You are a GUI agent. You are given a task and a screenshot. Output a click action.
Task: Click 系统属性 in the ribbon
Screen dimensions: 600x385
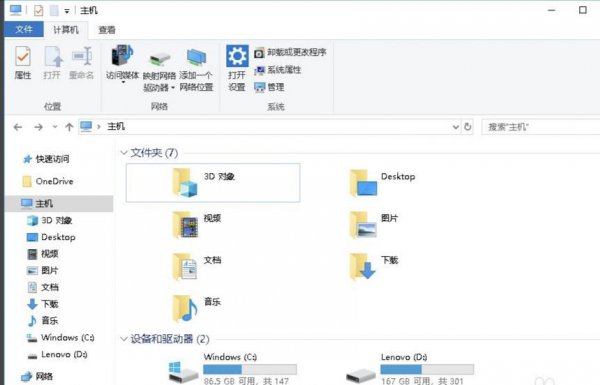pos(278,70)
